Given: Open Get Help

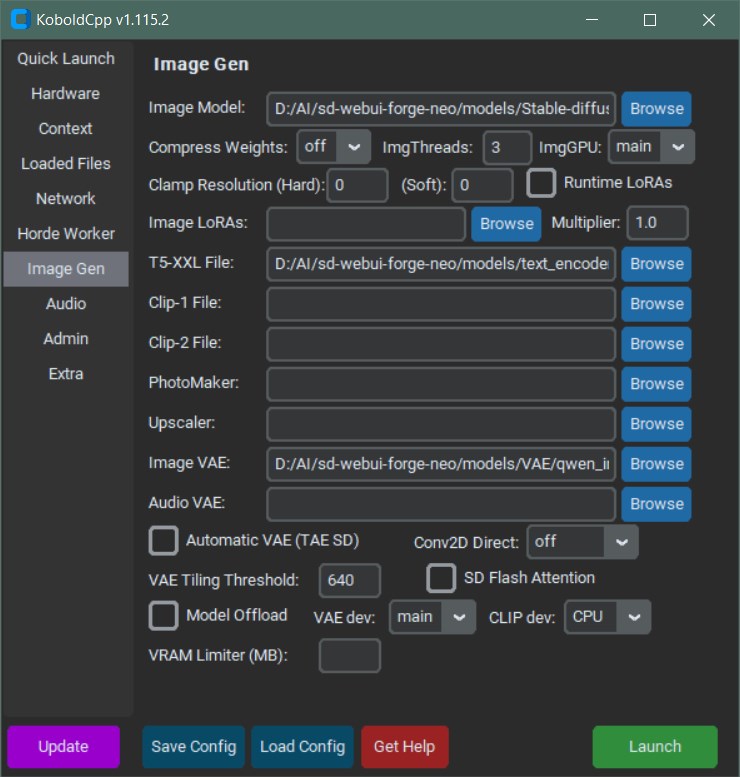Looking at the screenshot, I should [x=404, y=747].
